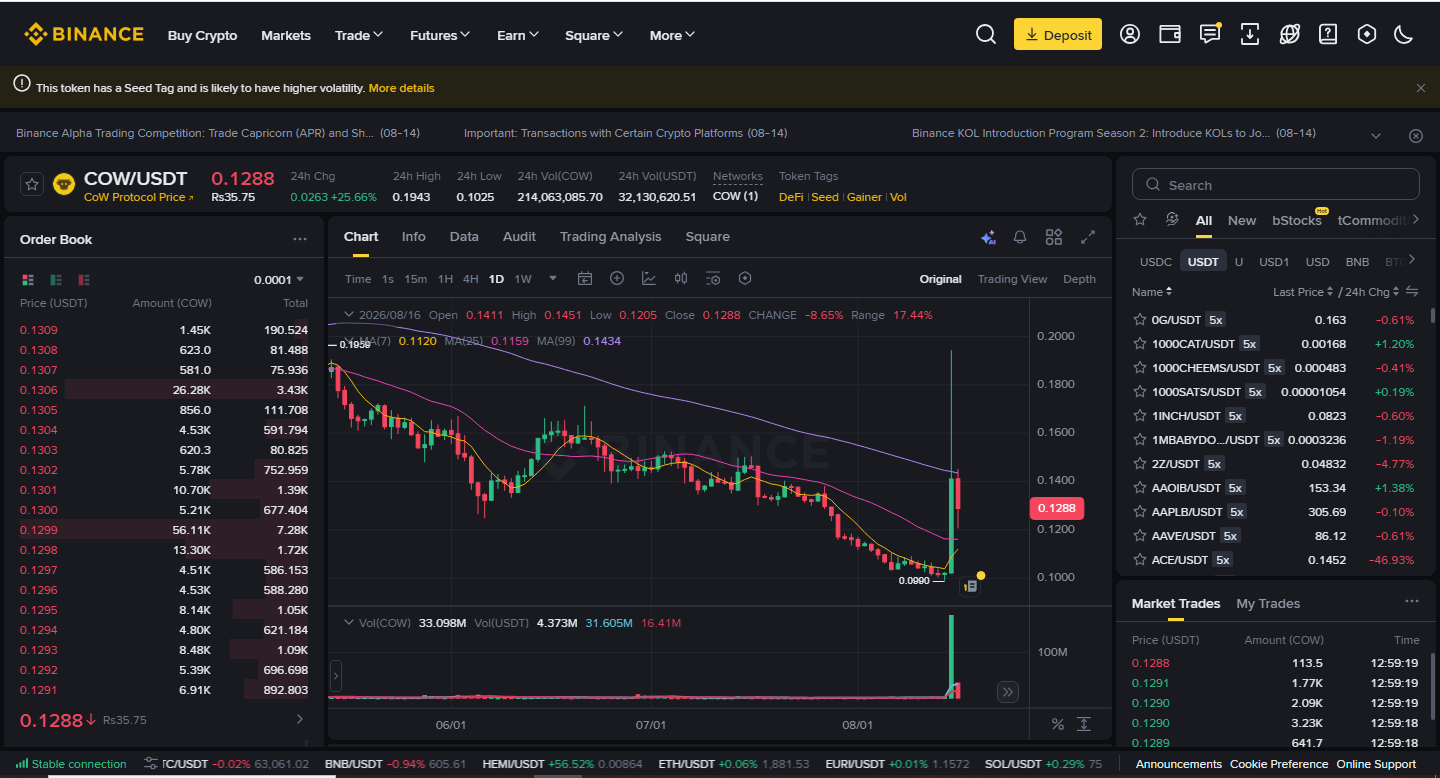Open the technical indicators line-chart icon
Screen dimensions: 1440x778
[x=649, y=279]
